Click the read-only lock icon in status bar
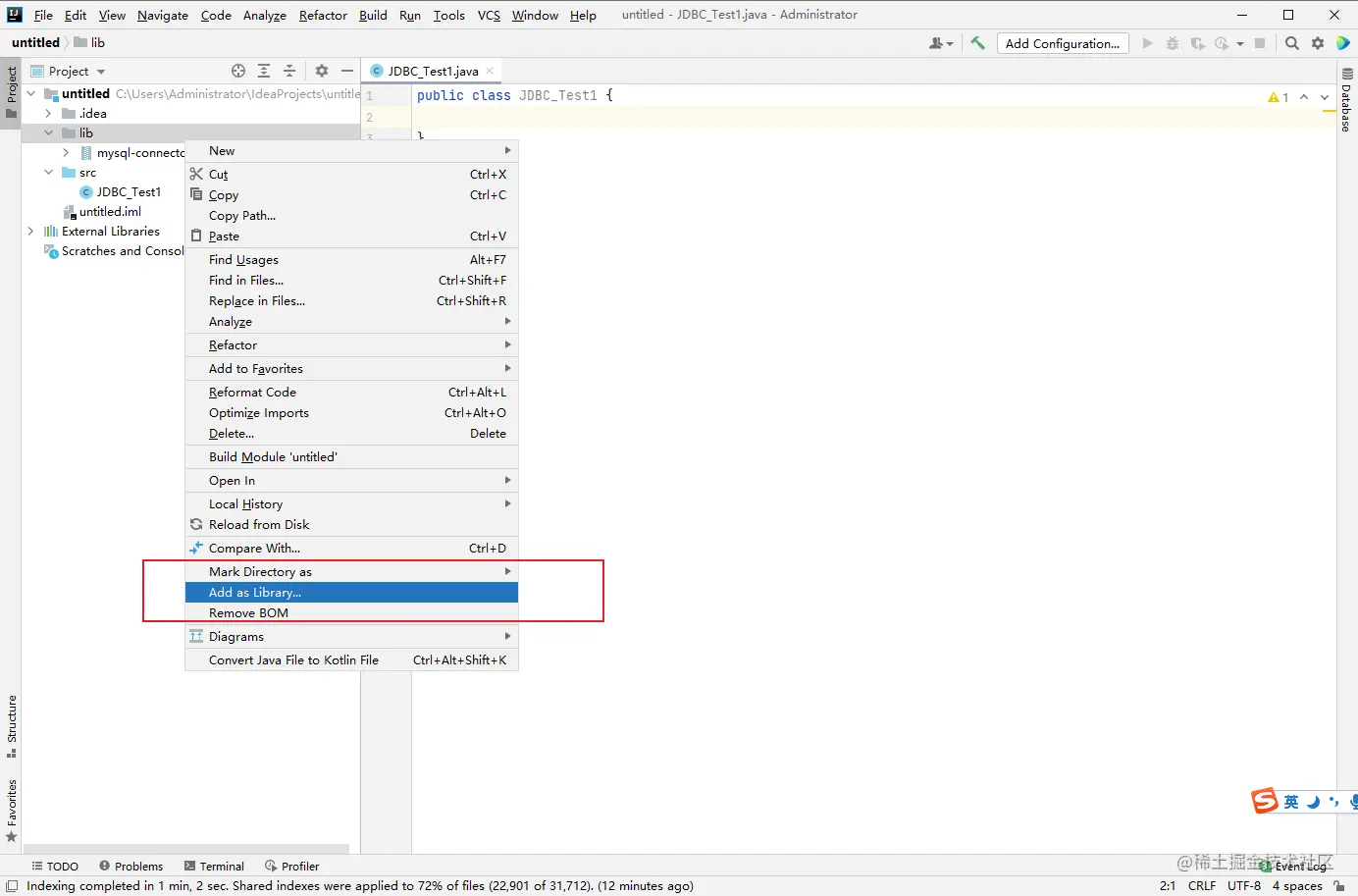 click(1339, 885)
